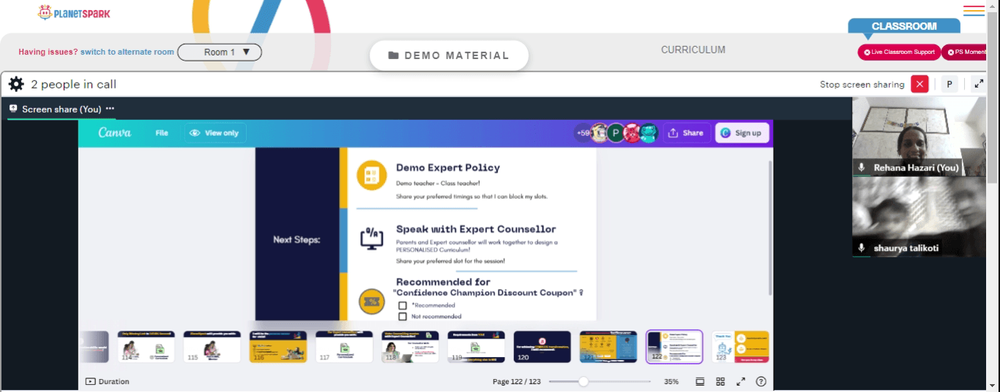
Task: Adjust the Canva zoom slider handle
Action: click(583, 382)
